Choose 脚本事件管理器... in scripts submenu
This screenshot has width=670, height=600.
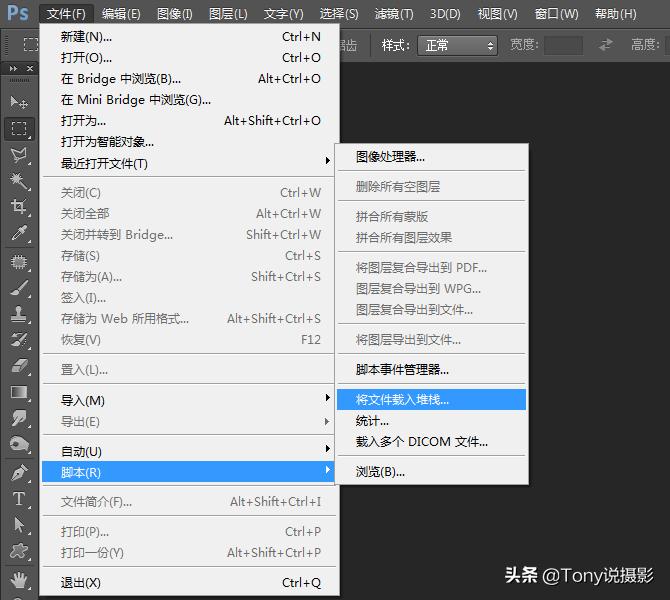coord(432,369)
